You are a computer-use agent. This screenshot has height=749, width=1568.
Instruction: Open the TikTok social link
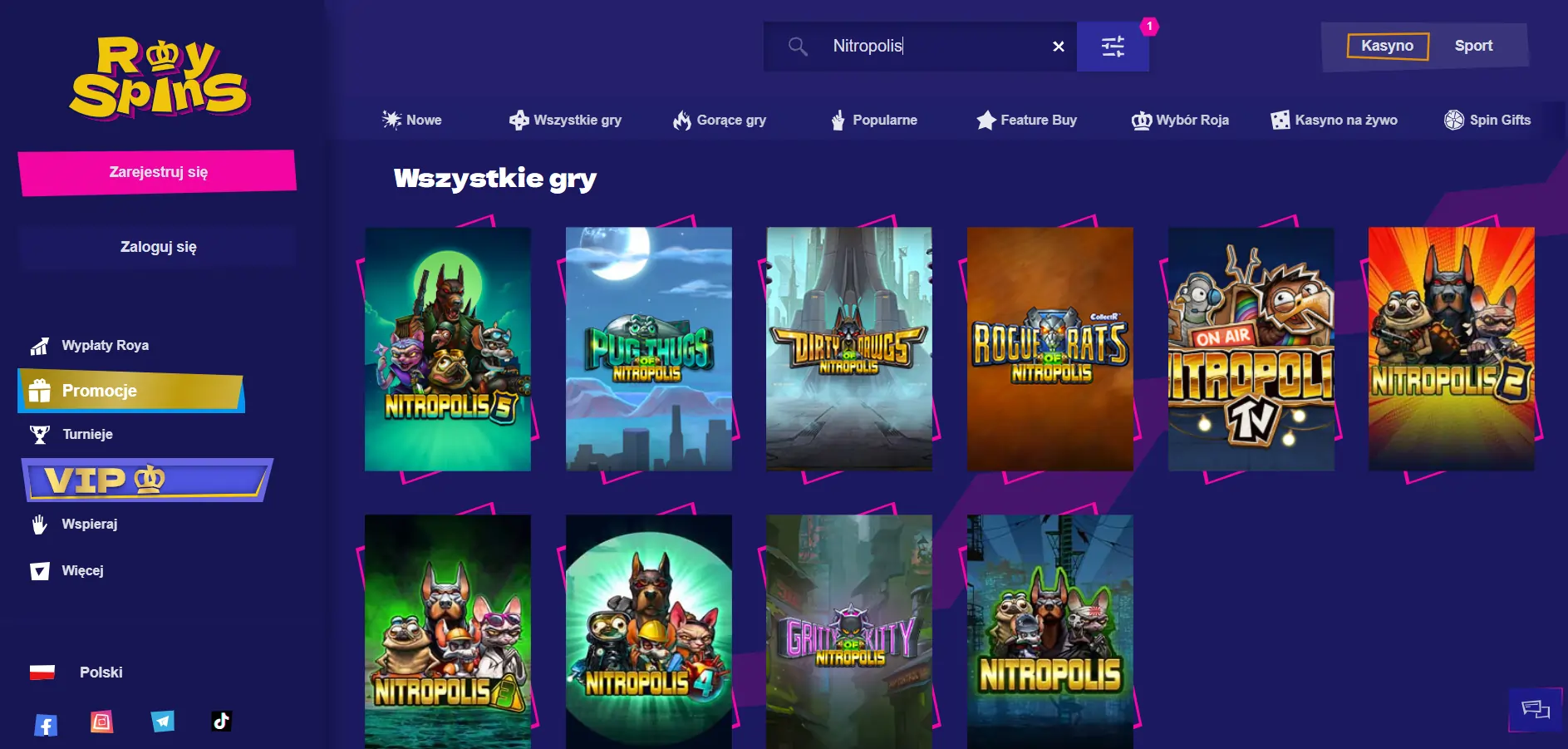tap(221, 722)
